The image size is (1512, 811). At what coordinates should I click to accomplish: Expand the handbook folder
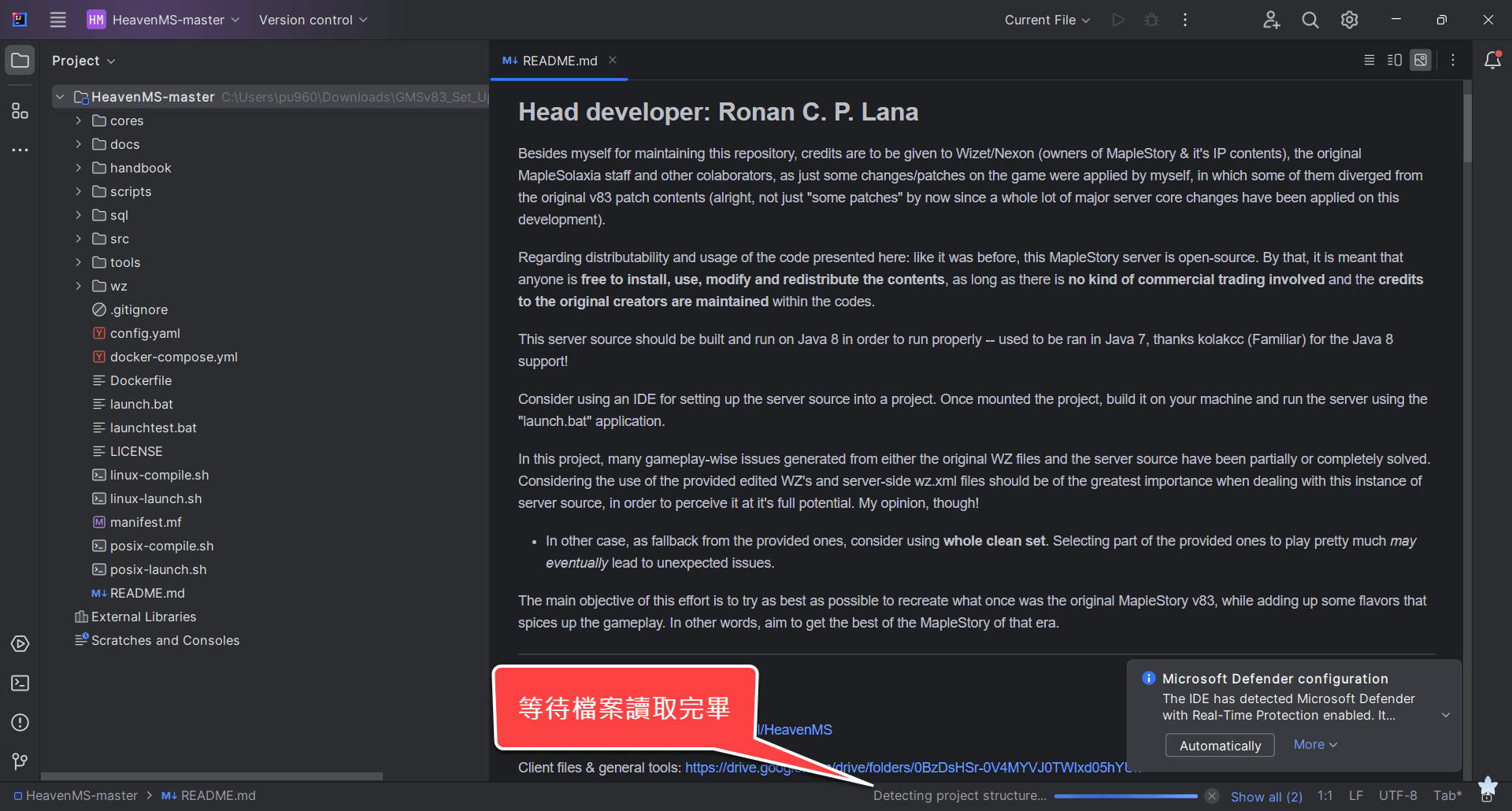(78, 168)
